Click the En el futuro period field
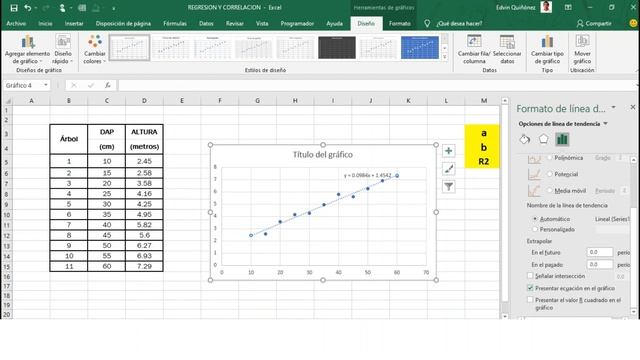The width and height of the screenshot is (640, 360). [x=600, y=252]
